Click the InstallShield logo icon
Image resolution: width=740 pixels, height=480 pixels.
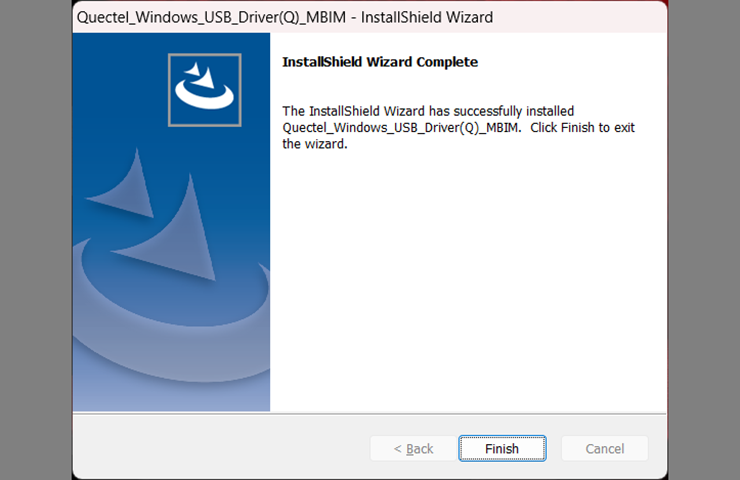pos(204,88)
